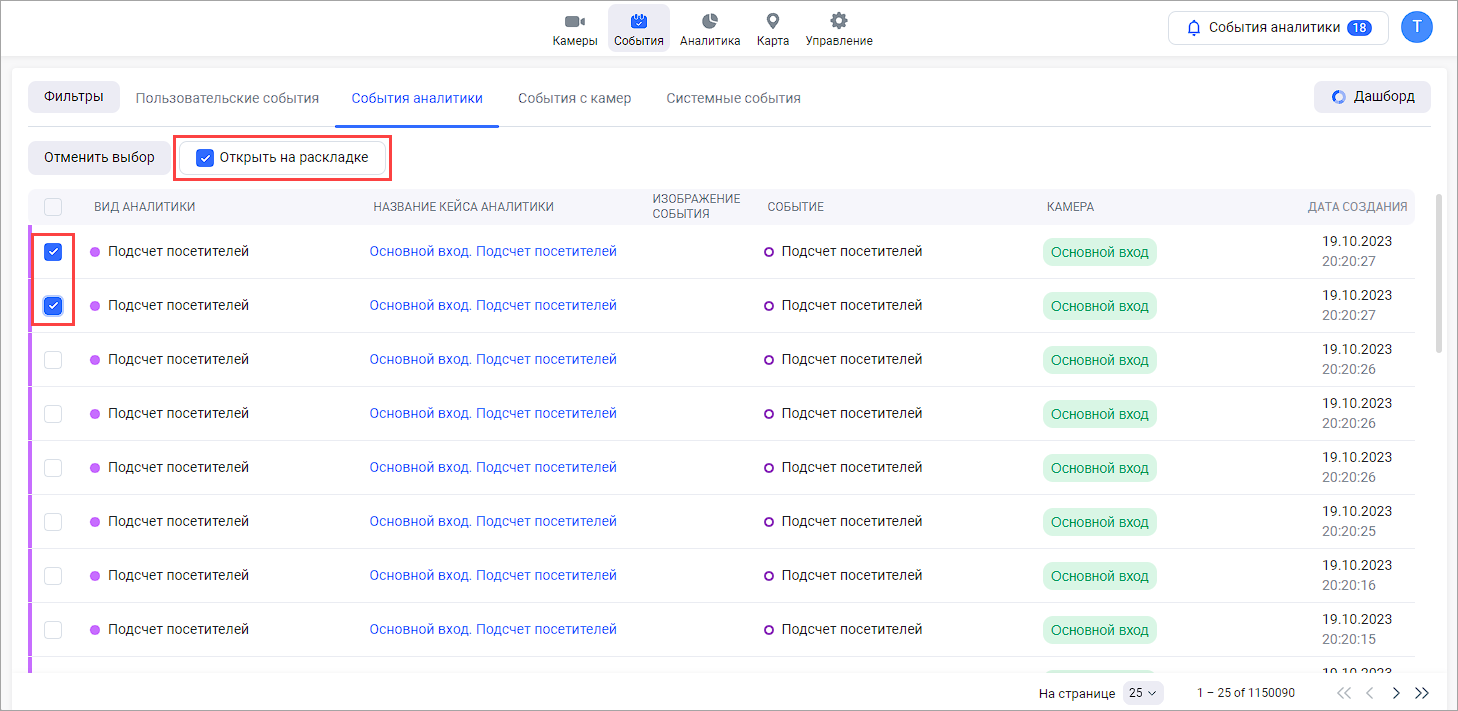Jump to the last page arrow

tap(1422, 693)
